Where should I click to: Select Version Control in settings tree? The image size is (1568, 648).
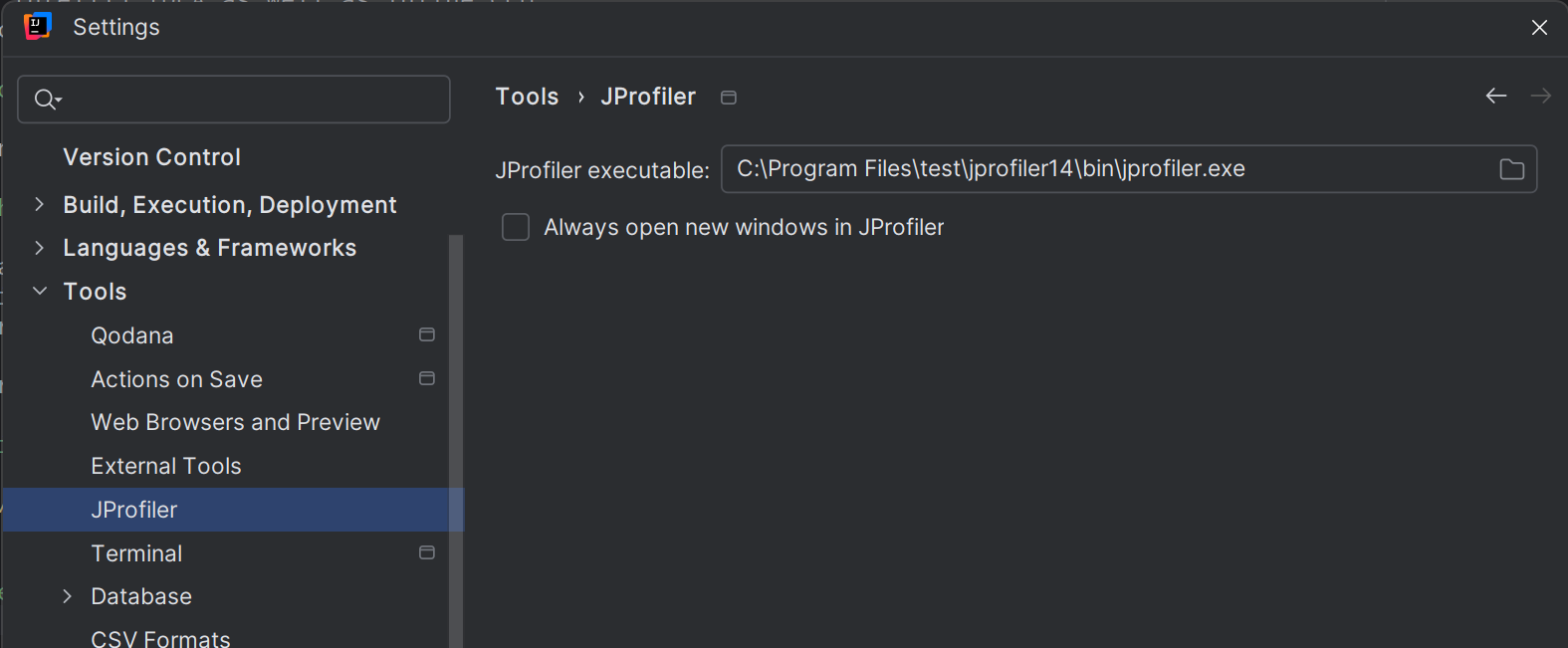tap(151, 157)
